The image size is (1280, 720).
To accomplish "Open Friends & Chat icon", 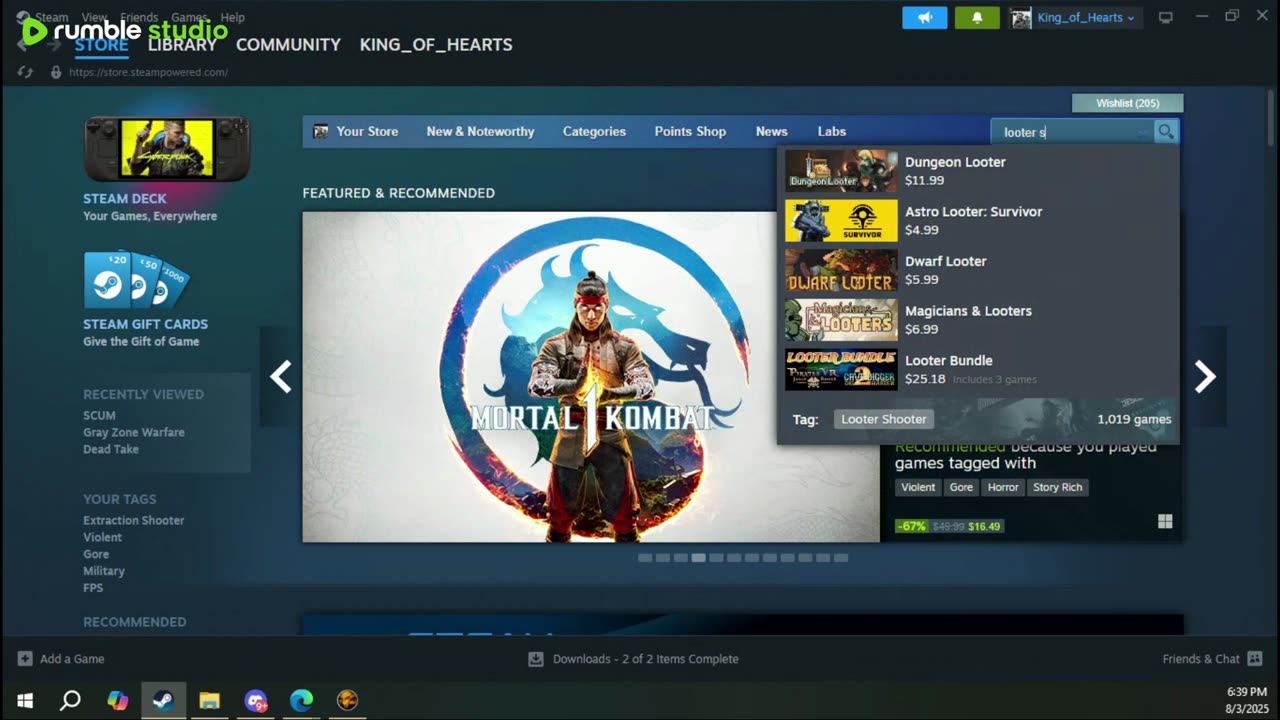I will (x=1255, y=659).
